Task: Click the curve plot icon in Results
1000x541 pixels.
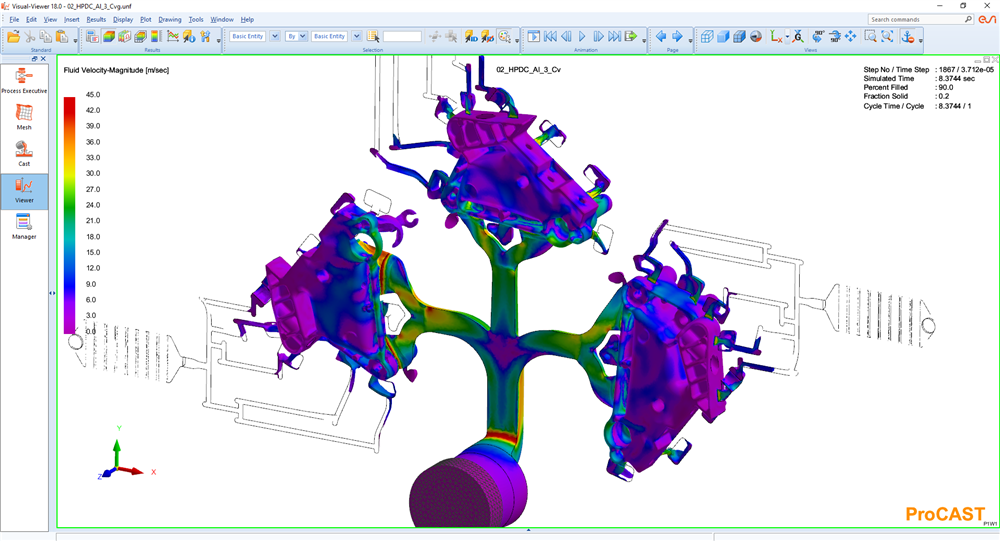Action: coord(172,36)
